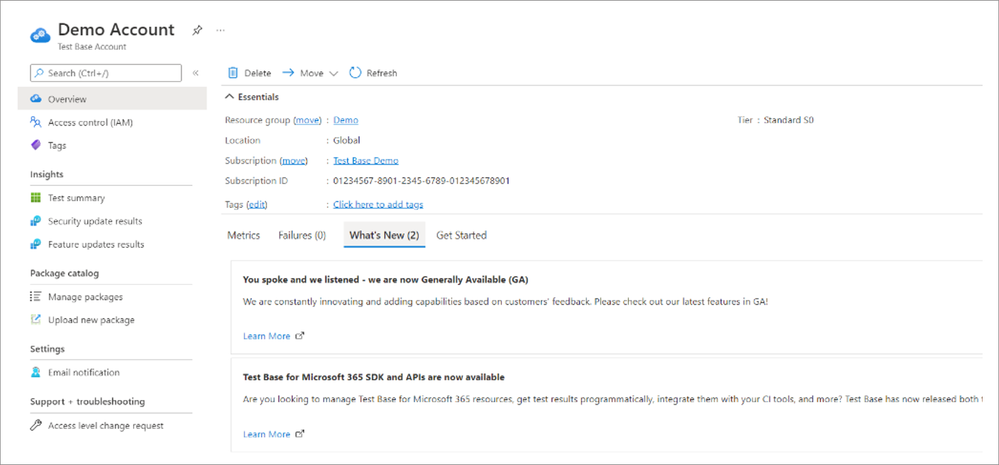This screenshot has height=465, width=999.
Task: Click external link icon beside first Learn More
Action: coord(300,336)
